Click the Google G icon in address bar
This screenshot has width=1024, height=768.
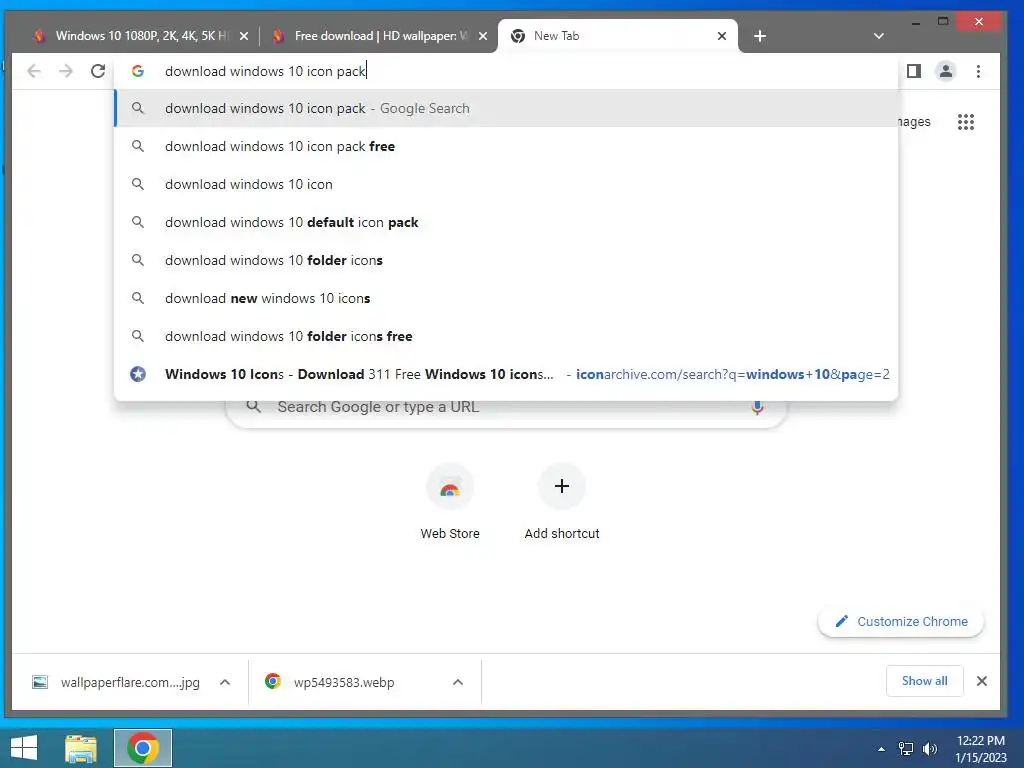point(138,71)
